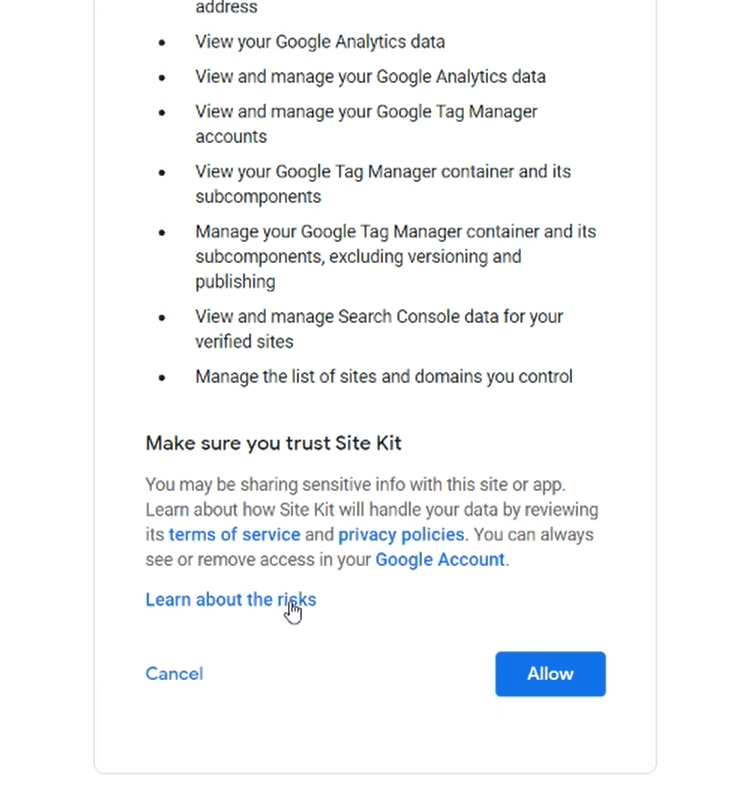Follow the Google Account link

[x=439, y=559]
